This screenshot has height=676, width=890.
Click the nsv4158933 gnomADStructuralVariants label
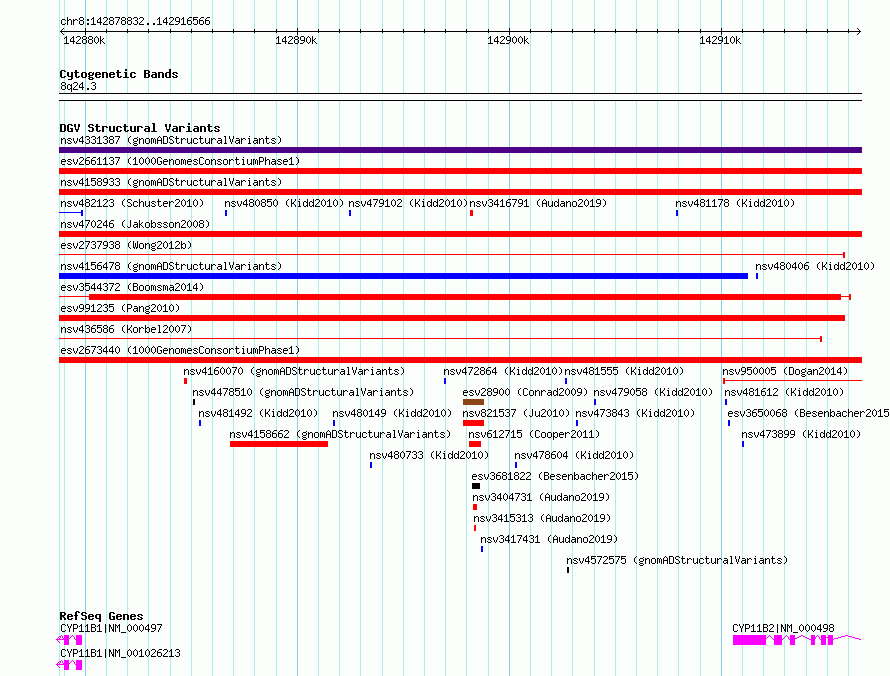pyautogui.click(x=171, y=182)
